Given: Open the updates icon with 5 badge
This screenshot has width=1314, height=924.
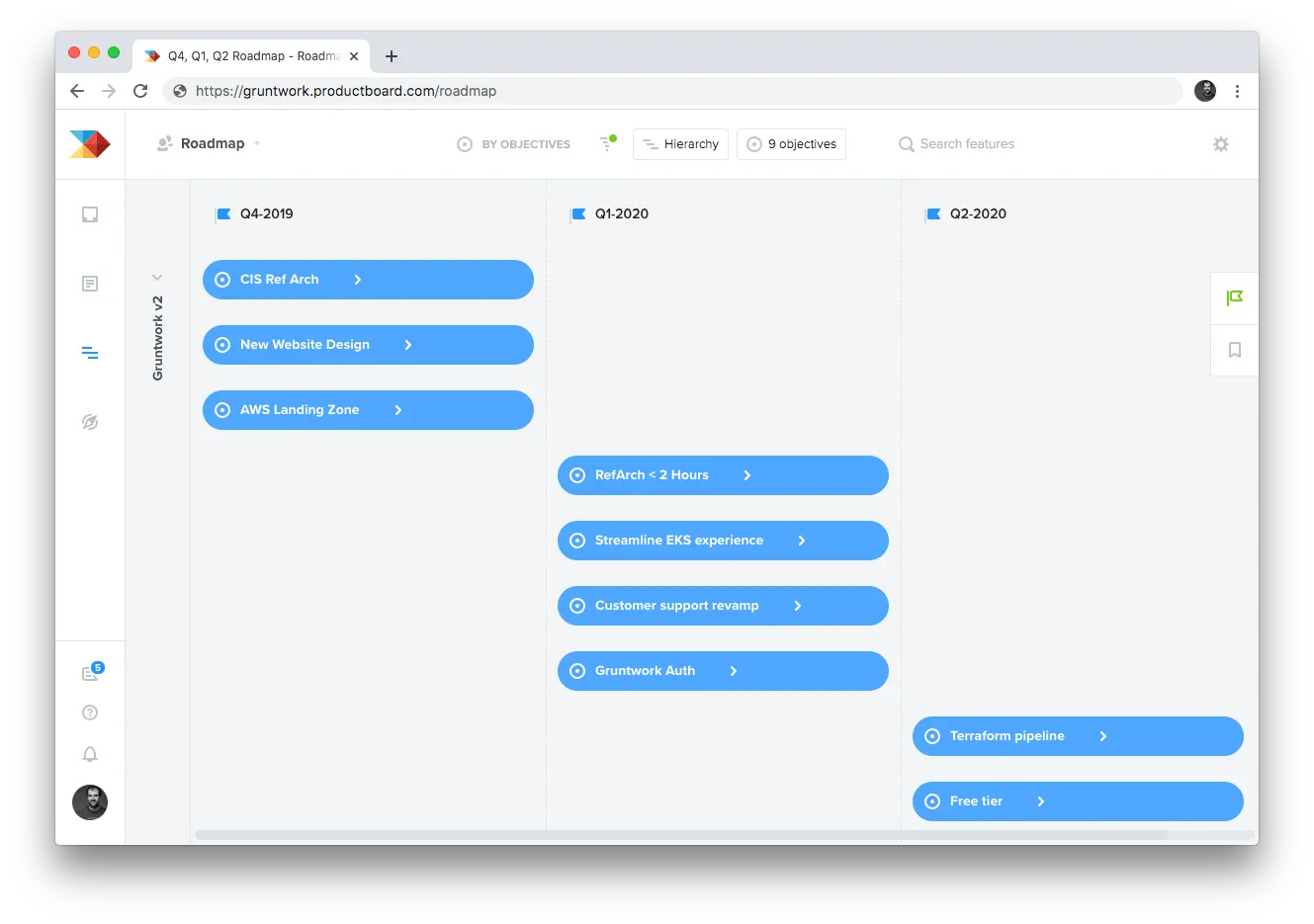Looking at the screenshot, I should click(92, 672).
